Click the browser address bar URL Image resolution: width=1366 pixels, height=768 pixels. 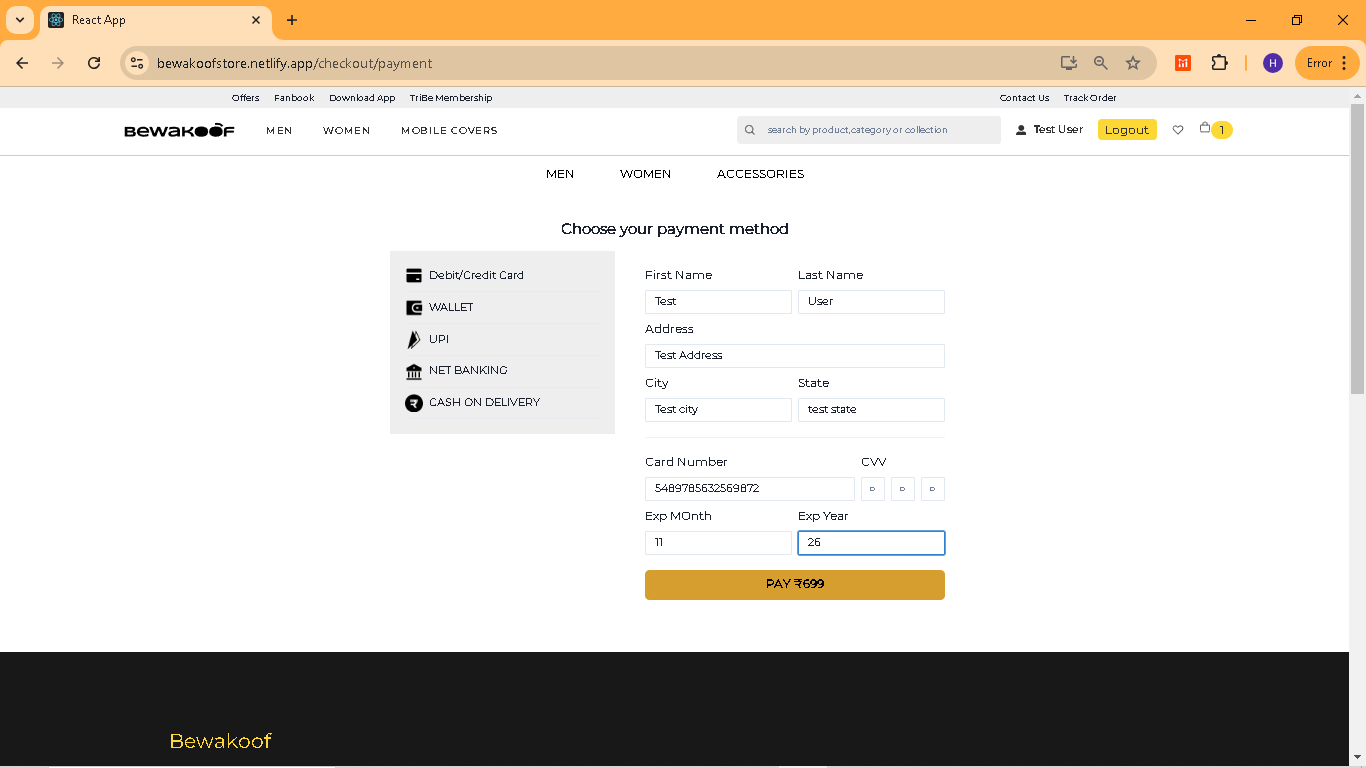pos(294,63)
